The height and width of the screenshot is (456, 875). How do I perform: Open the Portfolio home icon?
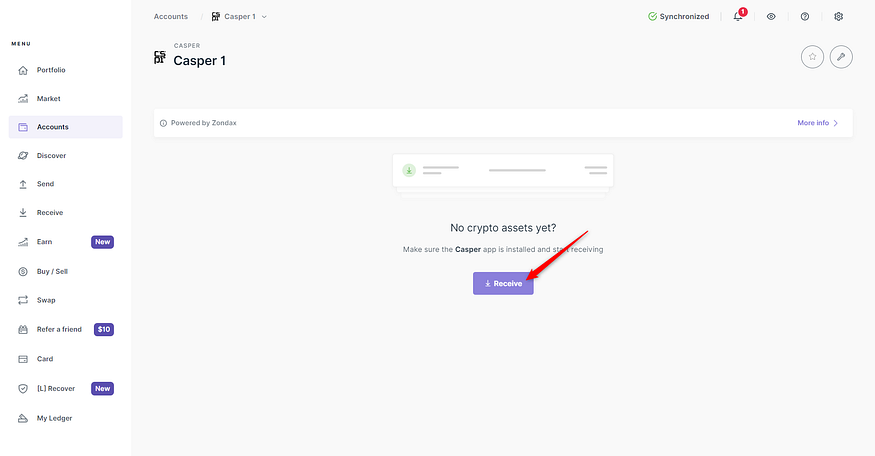point(23,70)
